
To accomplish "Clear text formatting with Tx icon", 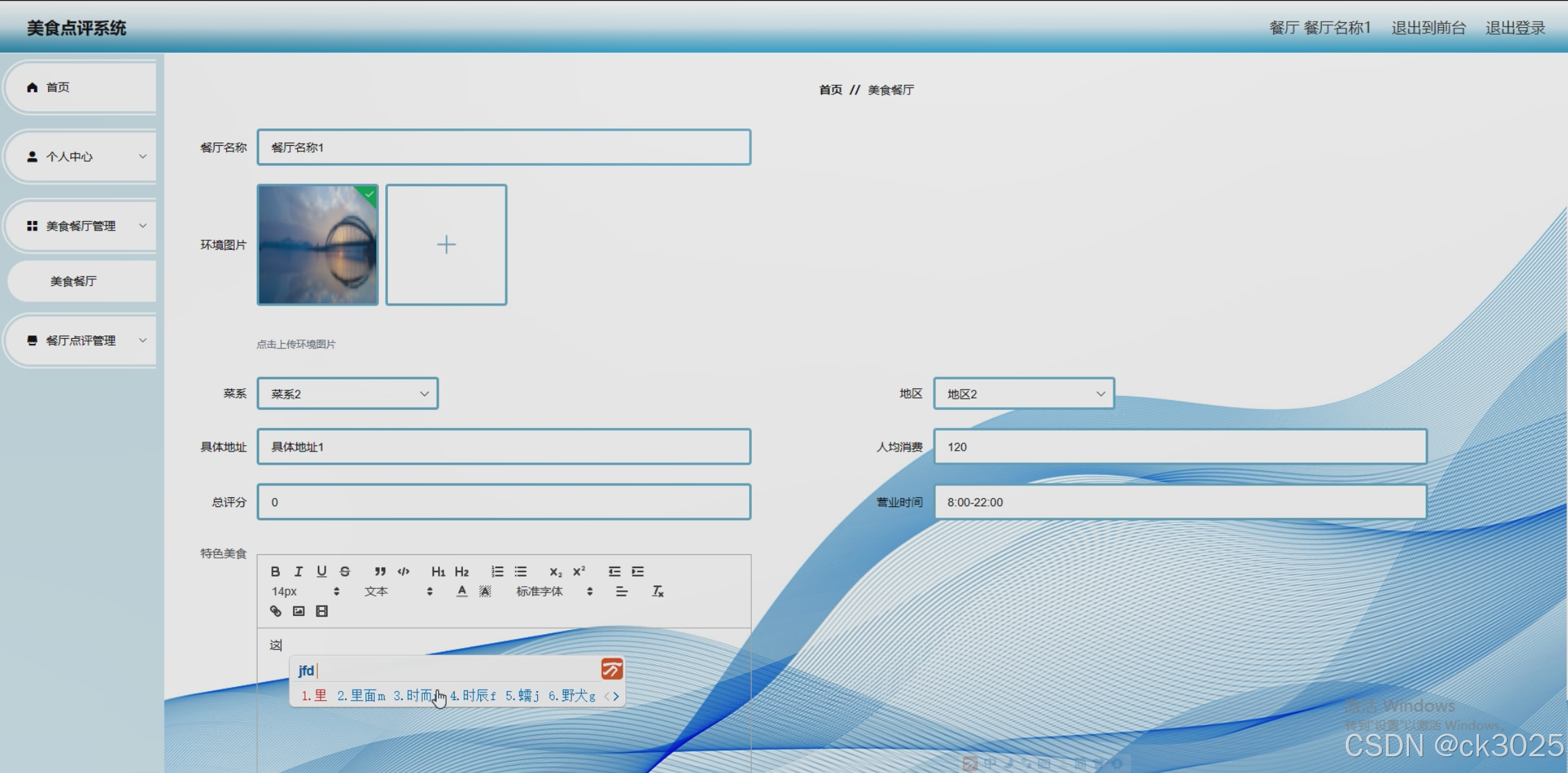I will (x=657, y=592).
